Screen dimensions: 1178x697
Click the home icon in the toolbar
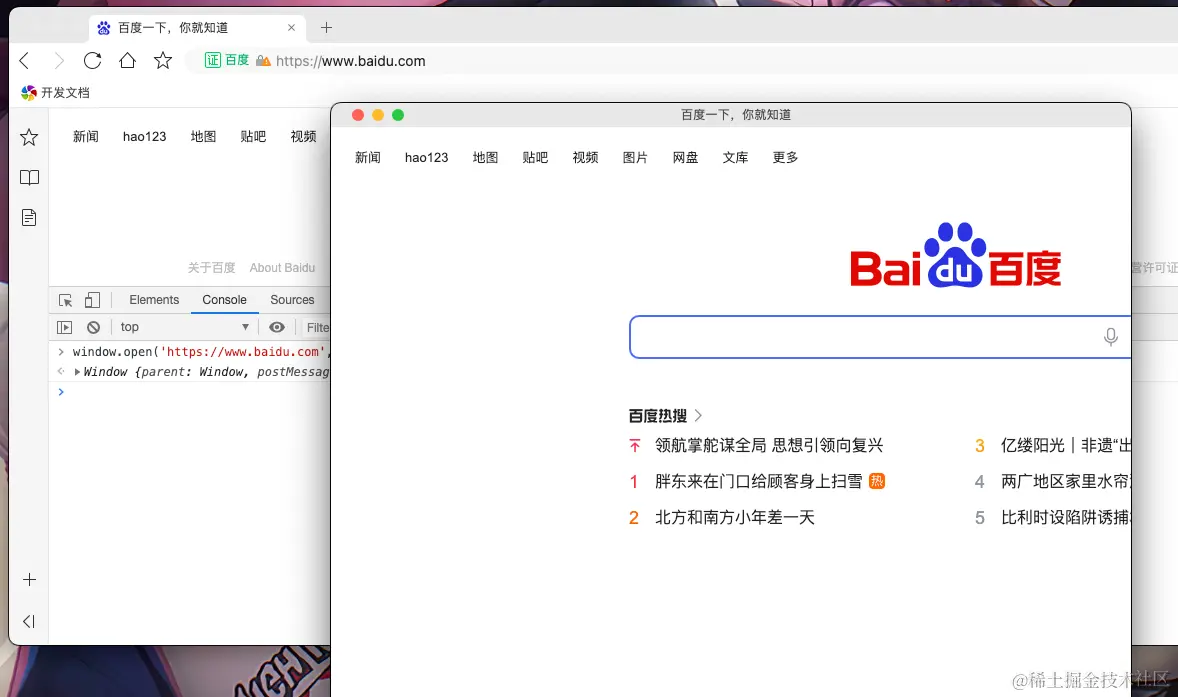(130, 60)
